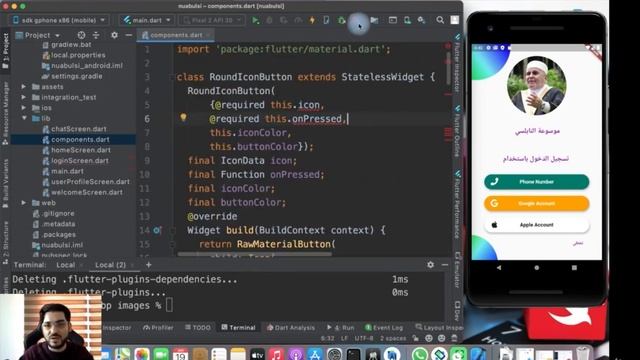The height and width of the screenshot is (360, 640).
Task: Toggle read-only lock icon in status bar
Action: point(416,338)
